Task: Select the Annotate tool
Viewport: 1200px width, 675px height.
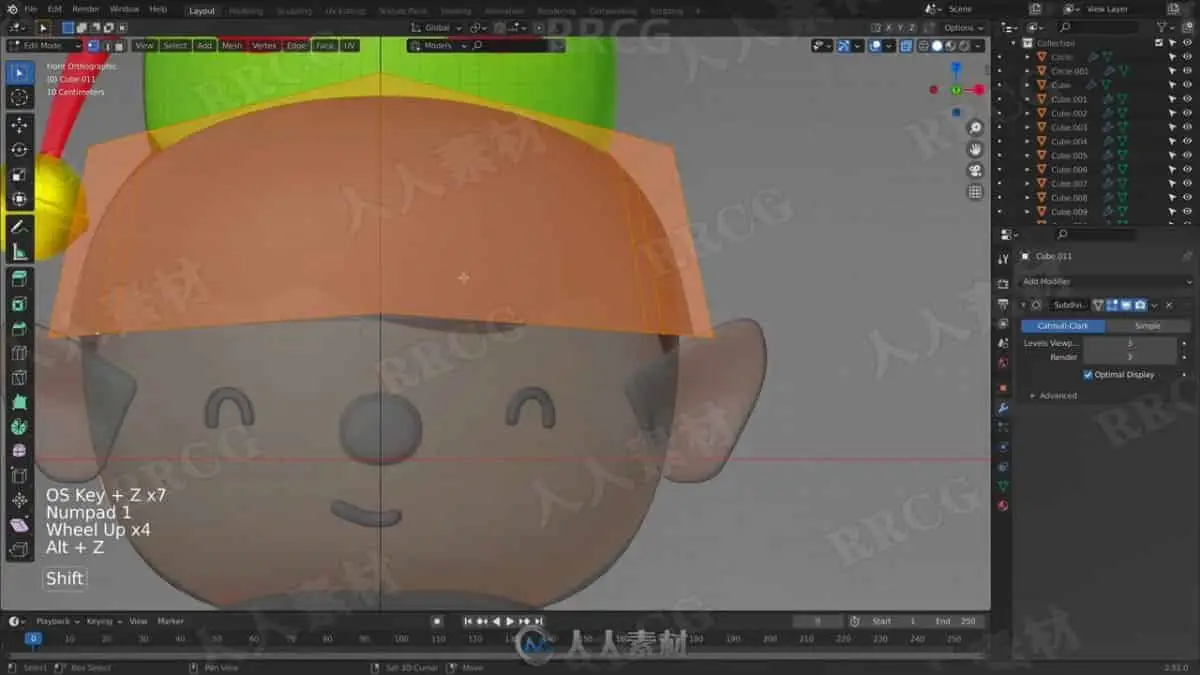Action: point(19,227)
